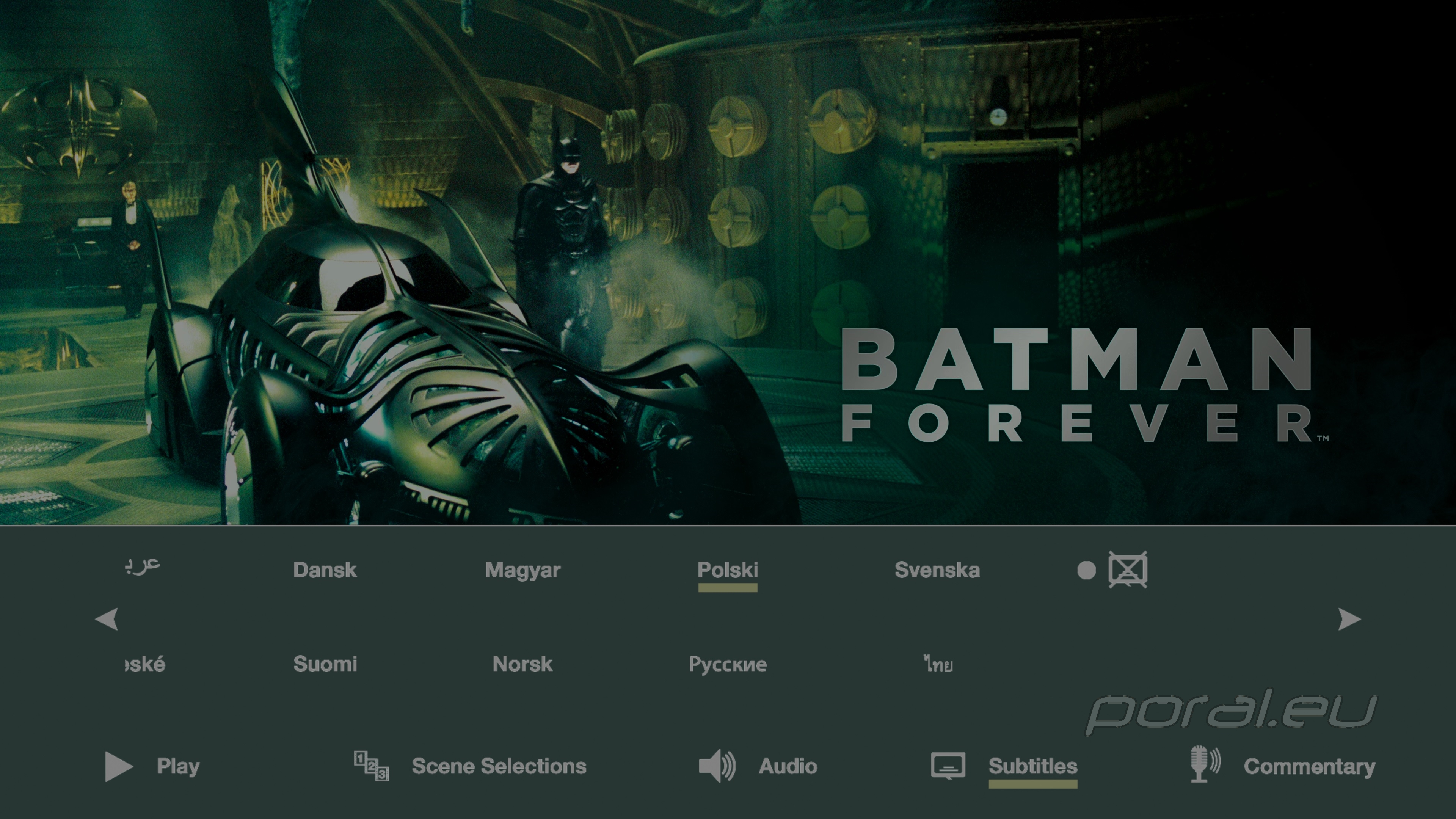Choose Thai subtitles
Screen dimensions: 1456x819
pyautogui.click(x=938, y=664)
